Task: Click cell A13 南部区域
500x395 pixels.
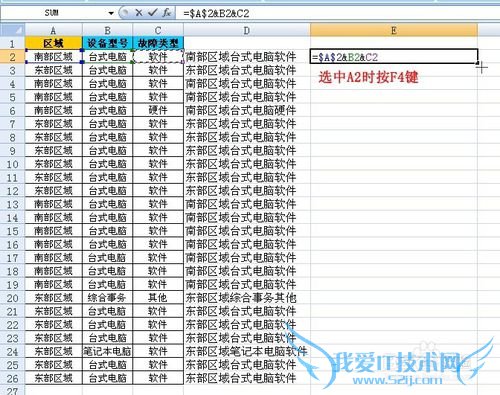Action: point(53,204)
